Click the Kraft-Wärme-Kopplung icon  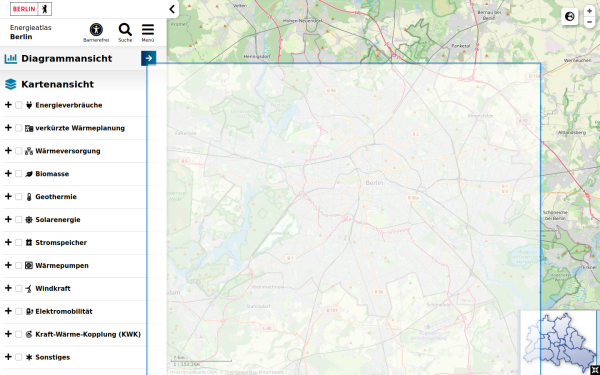[29, 334]
